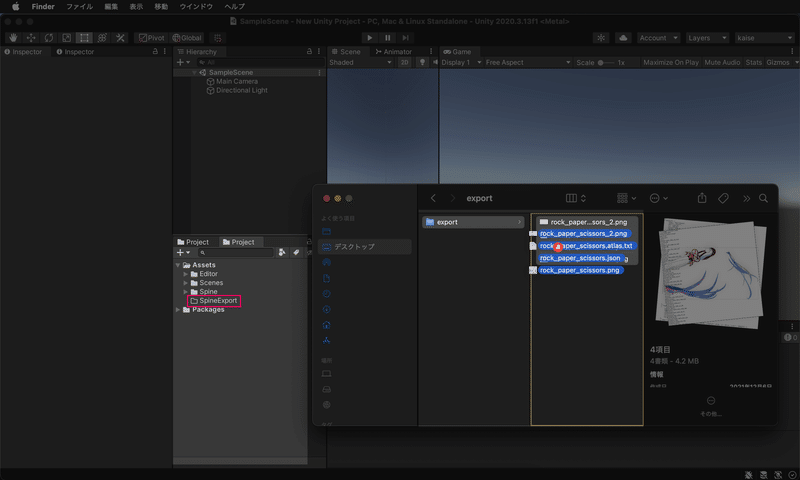The width and height of the screenshot is (800, 480).
Task: Open 編集 menu
Action: pyautogui.click(x=111, y=7)
